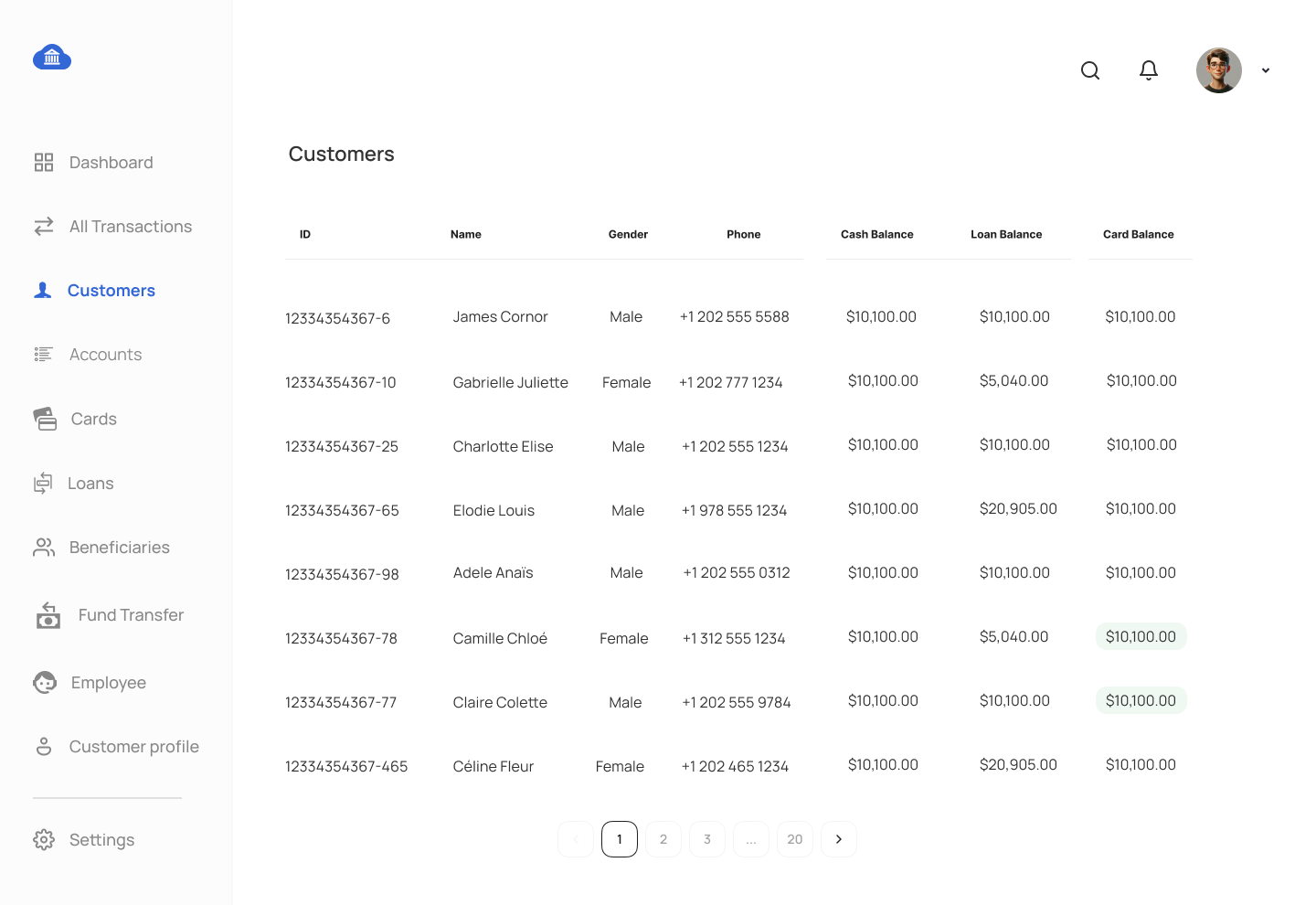Open the Loans menu item
Viewport: 1316px width, 905px height.
pyautogui.click(x=90, y=484)
